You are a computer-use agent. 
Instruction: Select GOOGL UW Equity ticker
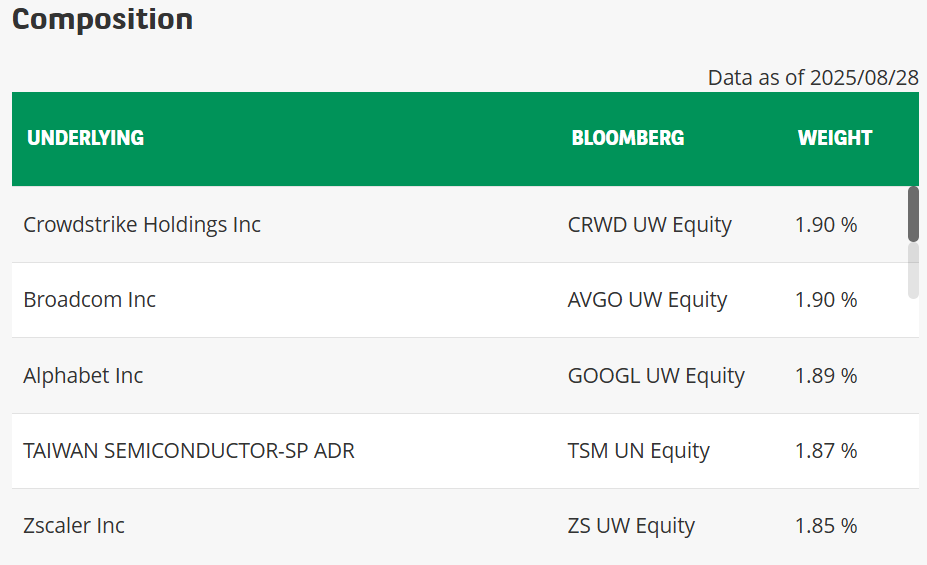pos(656,375)
